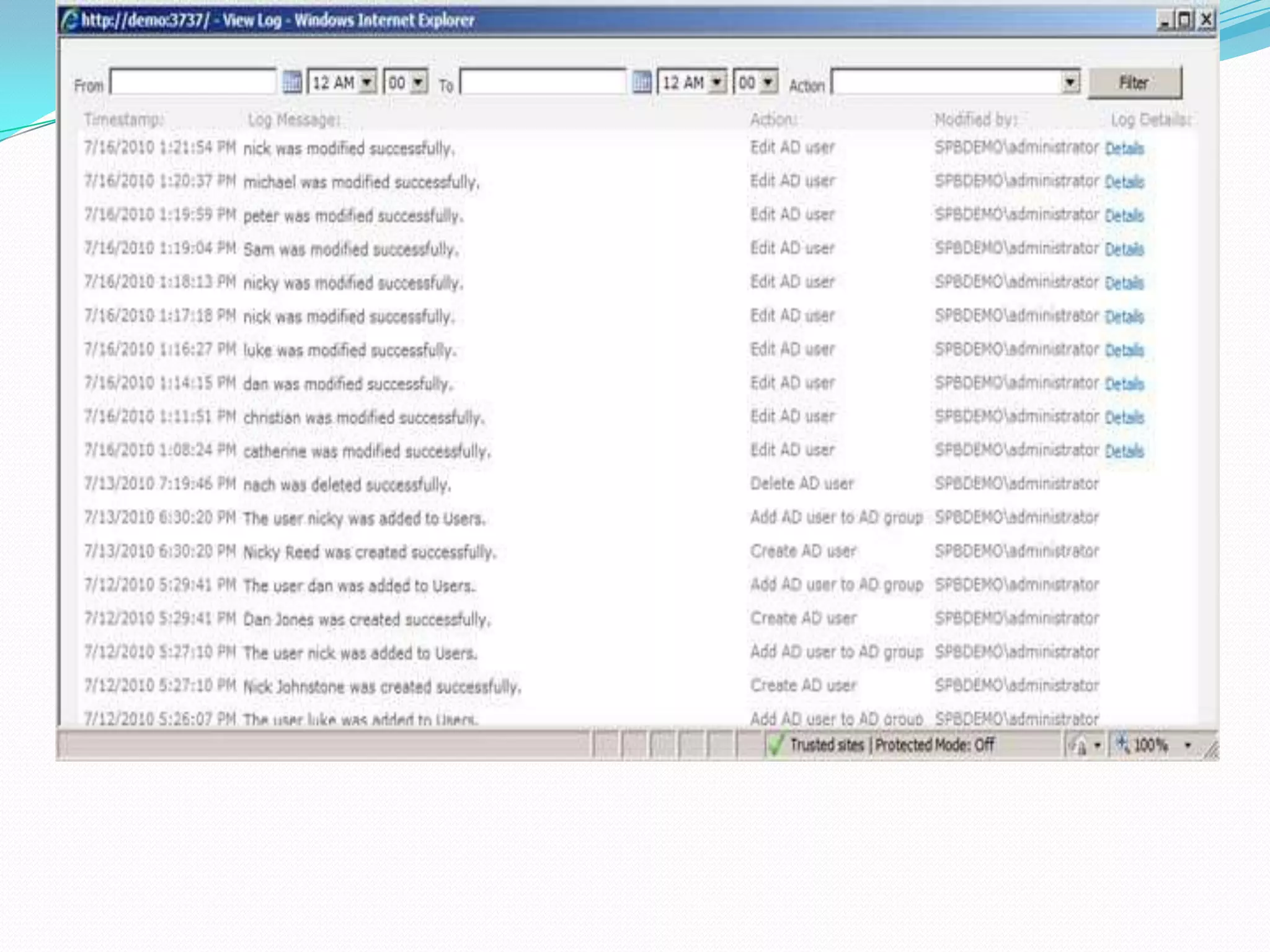Open Details for the michael modified entry
The image size is (1270, 952).
(x=1124, y=182)
